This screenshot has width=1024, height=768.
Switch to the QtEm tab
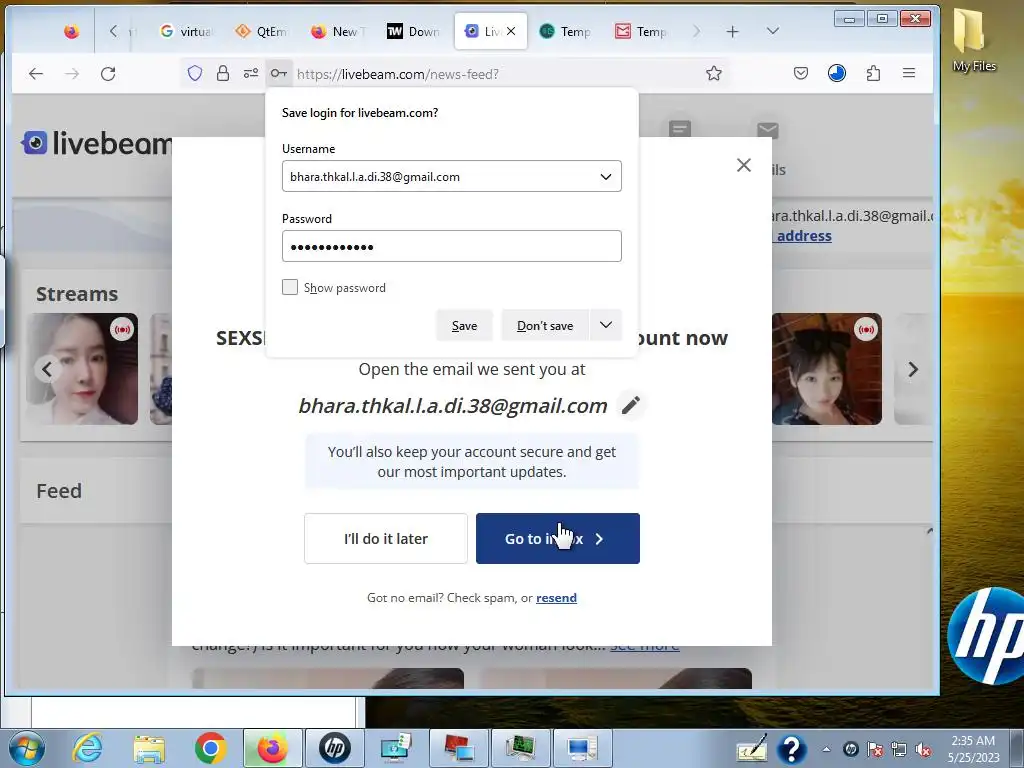pyautogui.click(x=261, y=31)
